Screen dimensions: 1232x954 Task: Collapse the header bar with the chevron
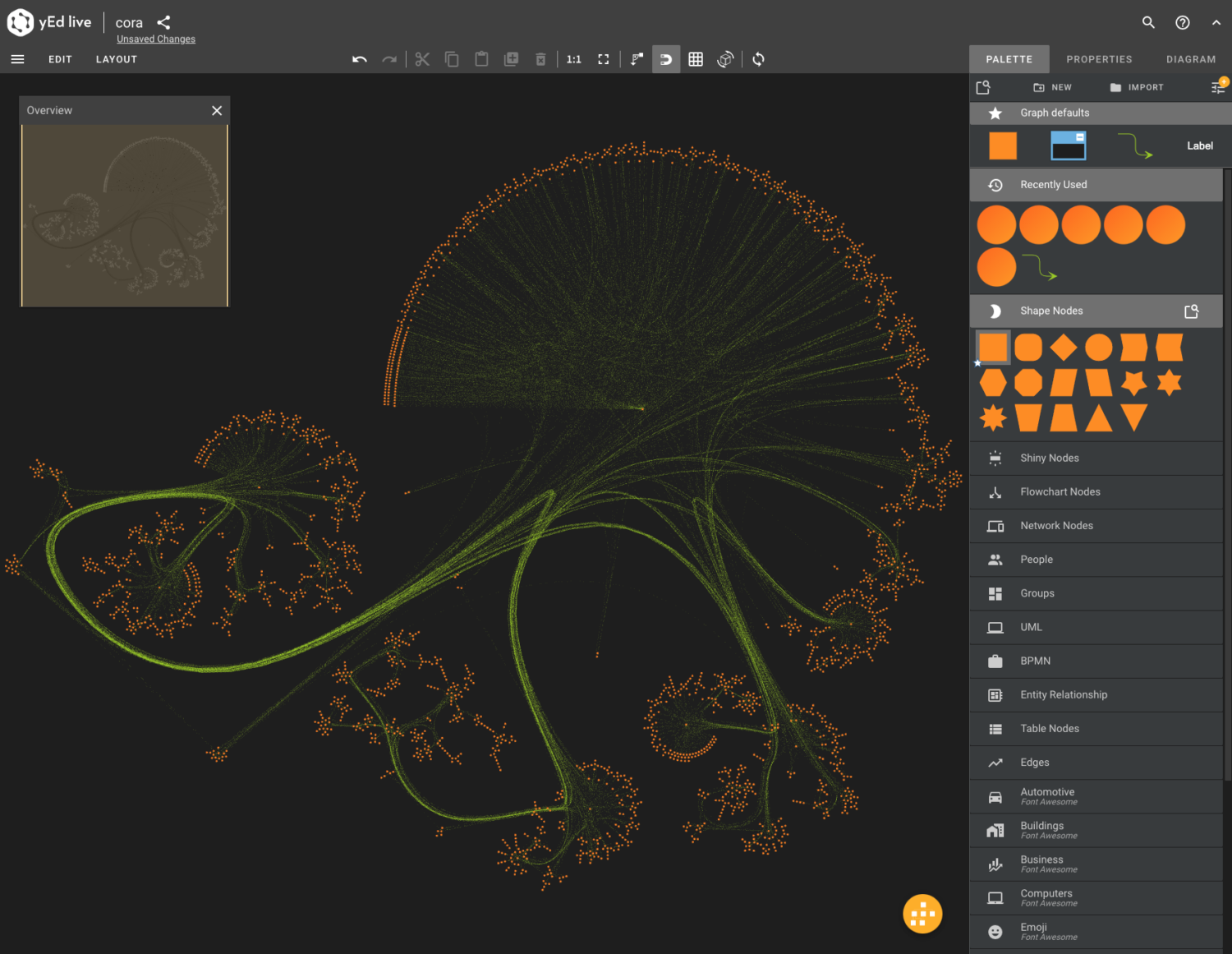[x=1216, y=22]
